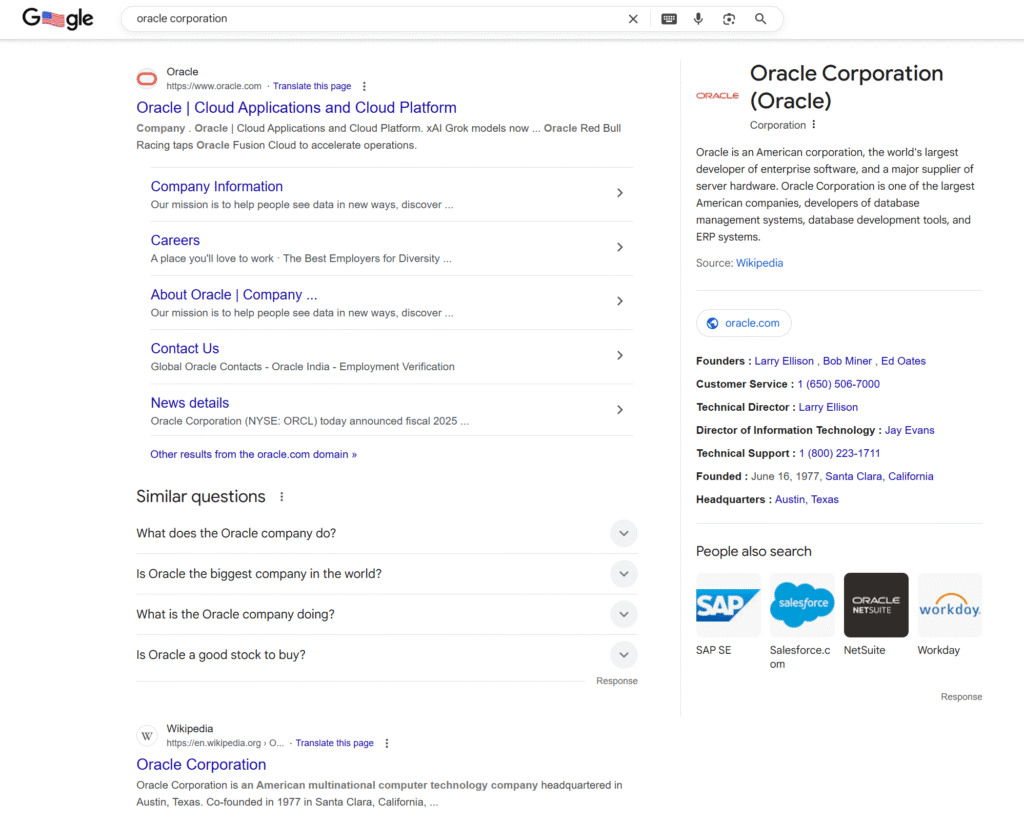Click the https://www.oracle.com URL text

[214, 86]
